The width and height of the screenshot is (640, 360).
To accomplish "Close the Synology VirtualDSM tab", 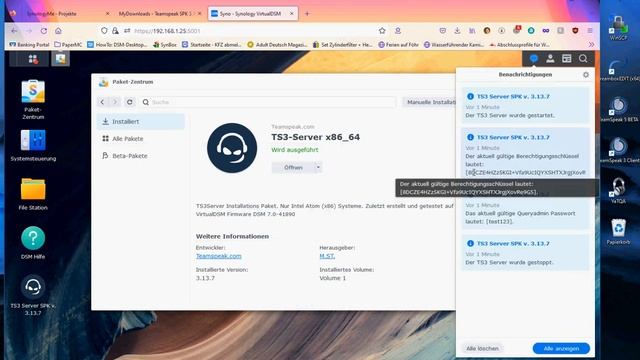I will pos(291,13).
